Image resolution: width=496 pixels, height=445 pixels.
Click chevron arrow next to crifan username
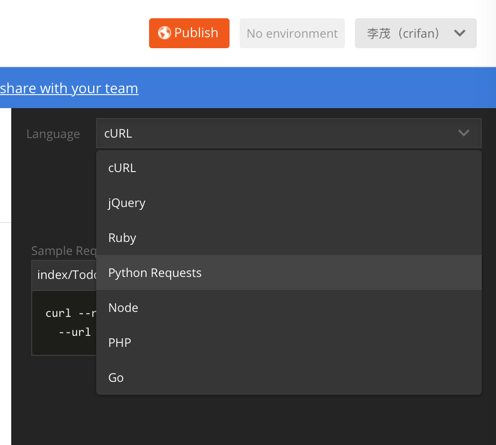coord(460,33)
